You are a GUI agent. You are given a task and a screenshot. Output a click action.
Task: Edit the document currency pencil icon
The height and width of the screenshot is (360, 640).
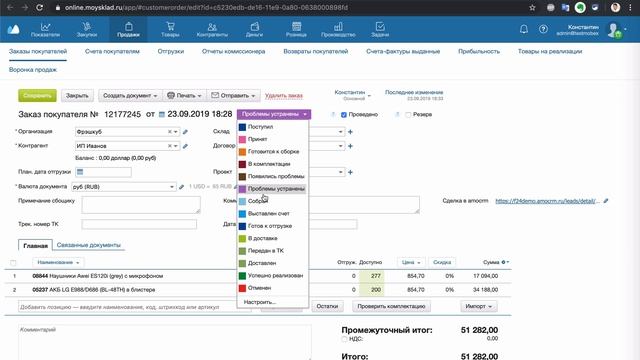[181, 187]
